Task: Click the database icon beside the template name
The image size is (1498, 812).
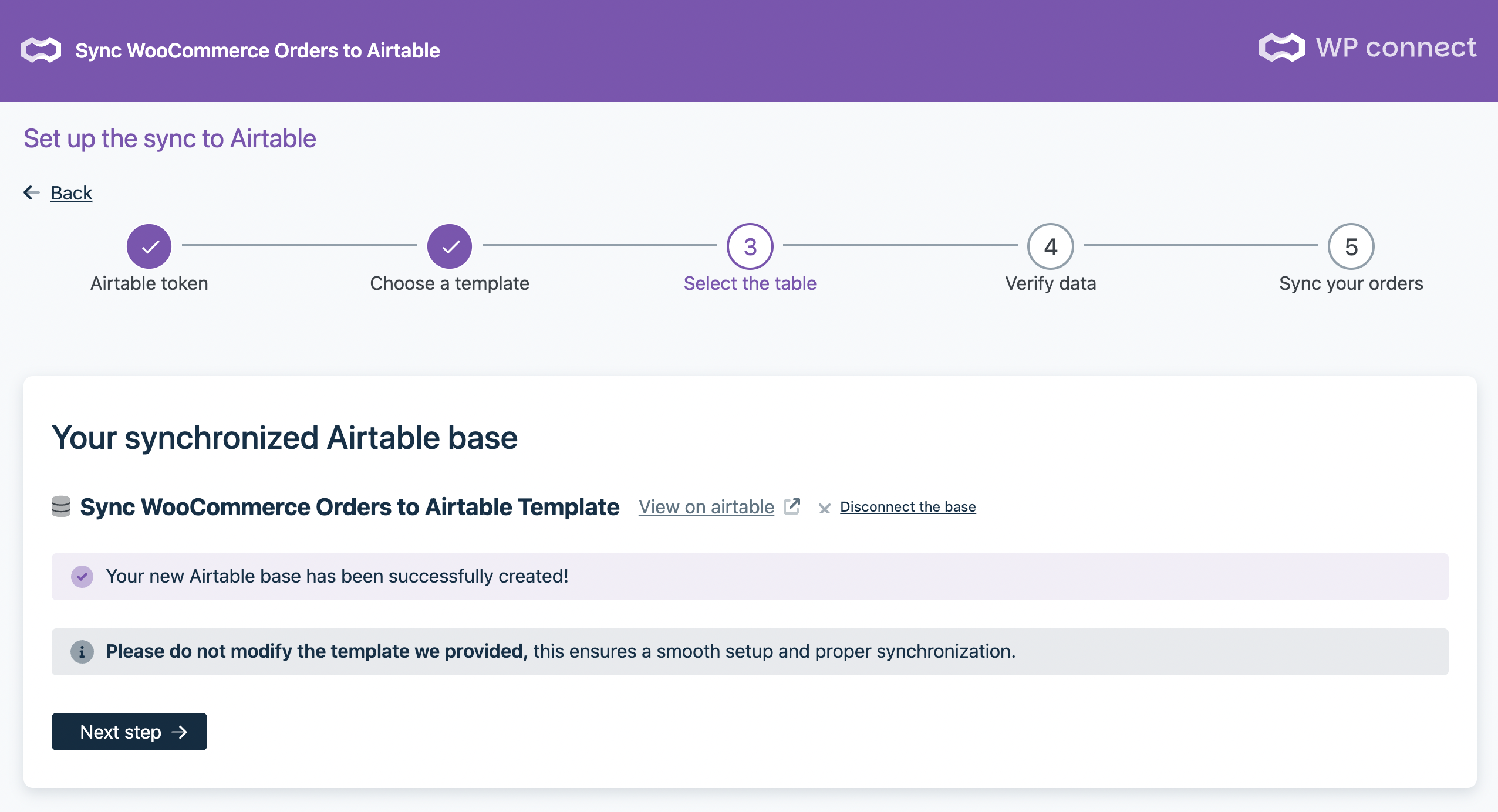Action: click(61, 506)
